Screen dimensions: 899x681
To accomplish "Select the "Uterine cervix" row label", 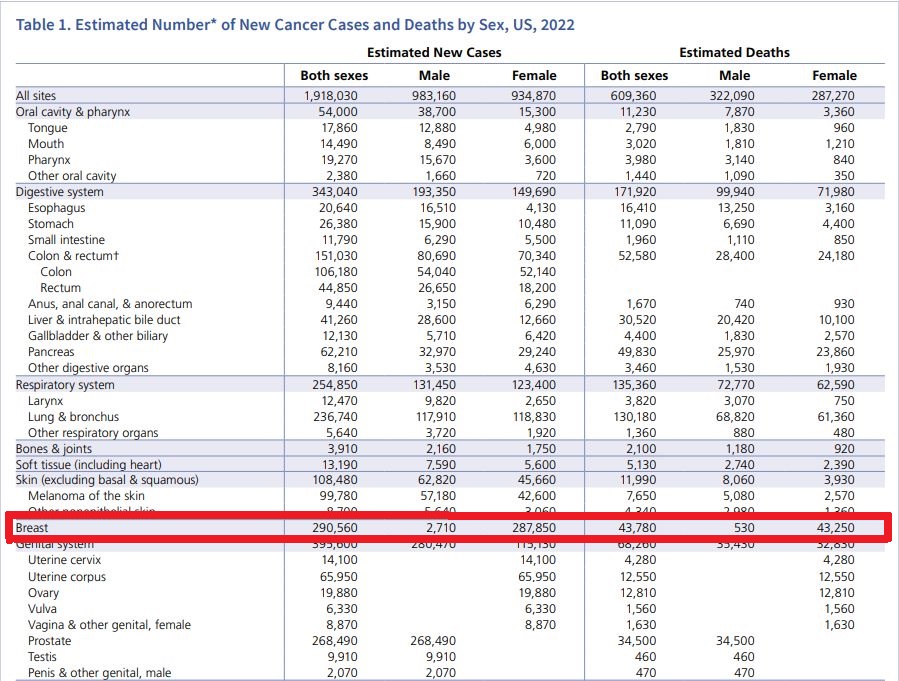I will point(66,561).
